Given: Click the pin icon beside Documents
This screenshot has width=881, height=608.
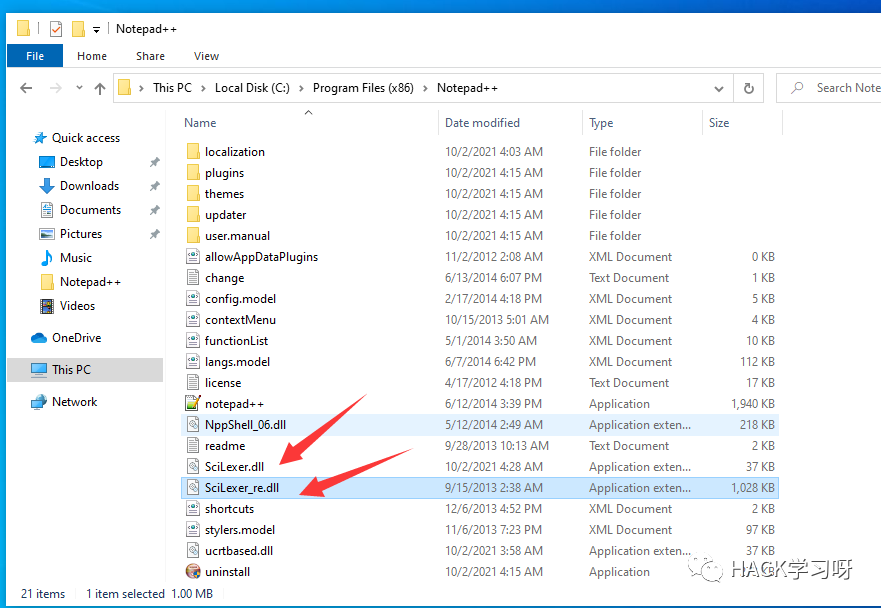Looking at the screenshot, I should pyautogui.click(x=155, y=210).
